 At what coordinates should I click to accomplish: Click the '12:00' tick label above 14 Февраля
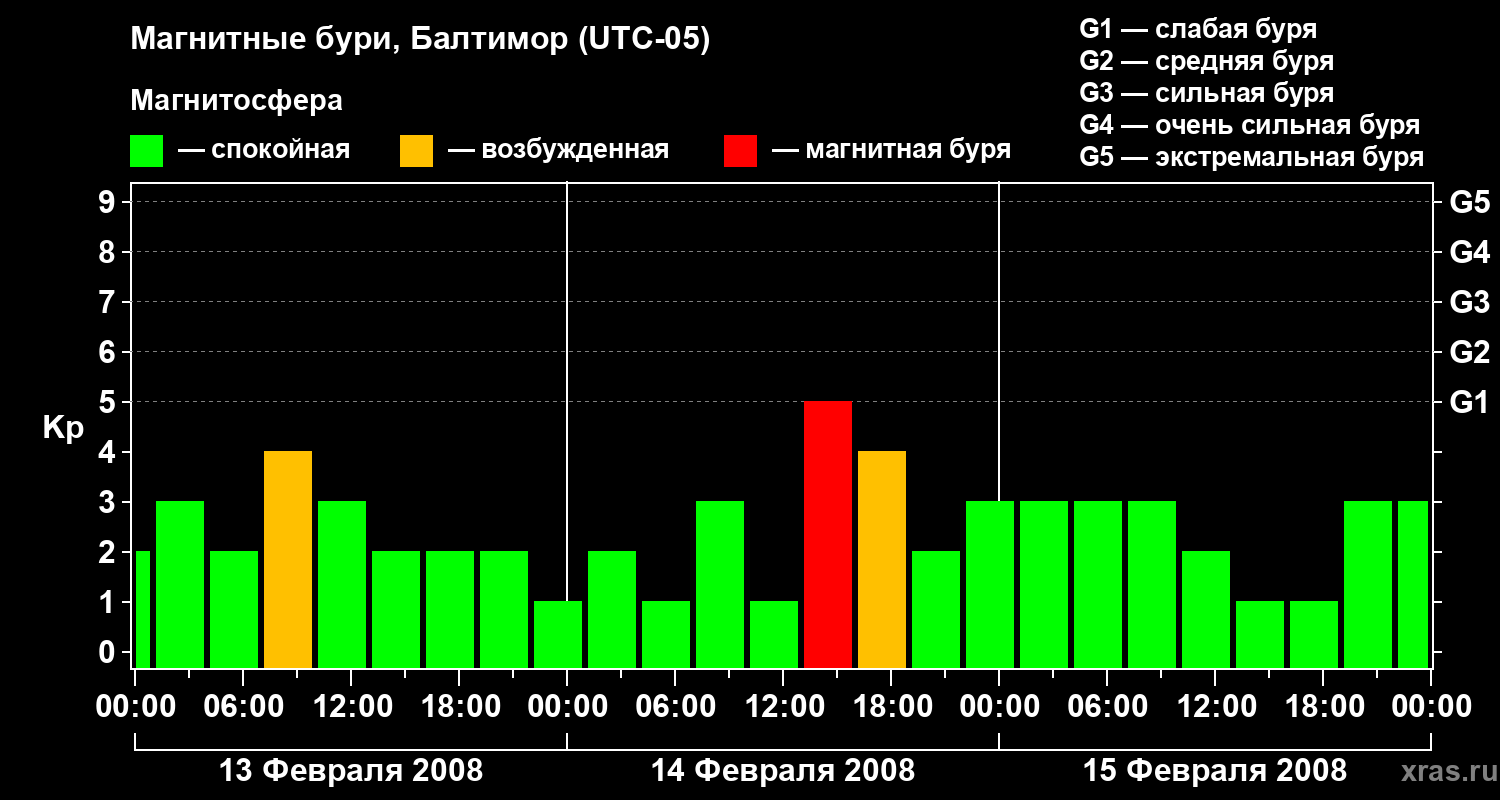click(783, 707)
